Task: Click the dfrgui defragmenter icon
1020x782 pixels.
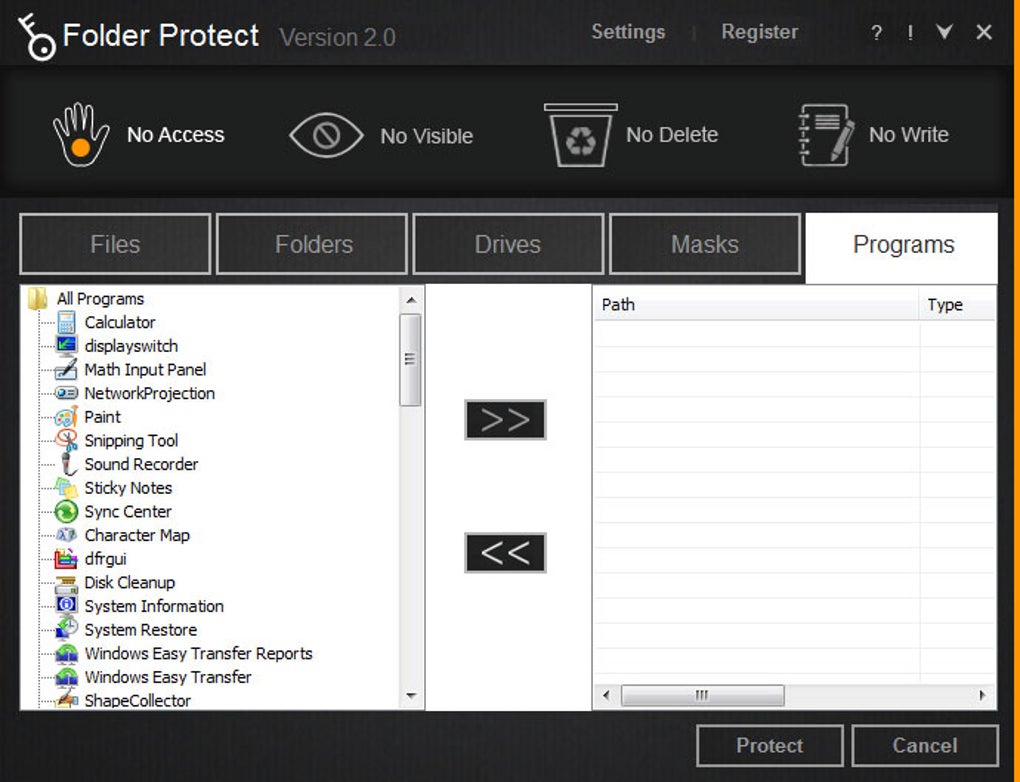Action: [x=66, y=559]
